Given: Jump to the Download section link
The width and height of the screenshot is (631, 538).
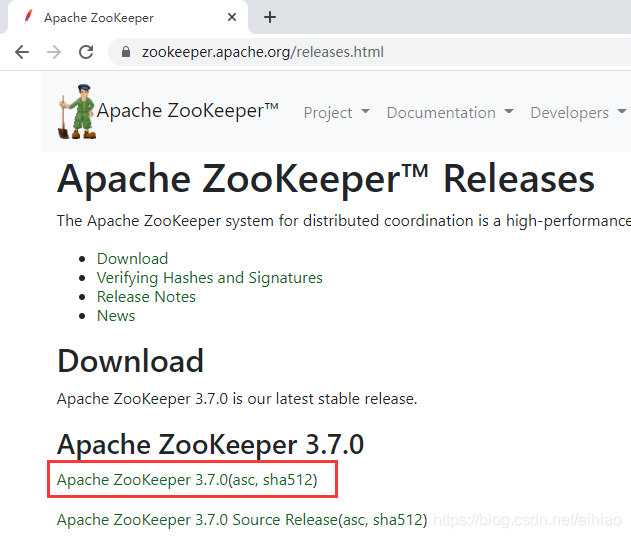Looking at the screenshot, I should coord(132,259).
